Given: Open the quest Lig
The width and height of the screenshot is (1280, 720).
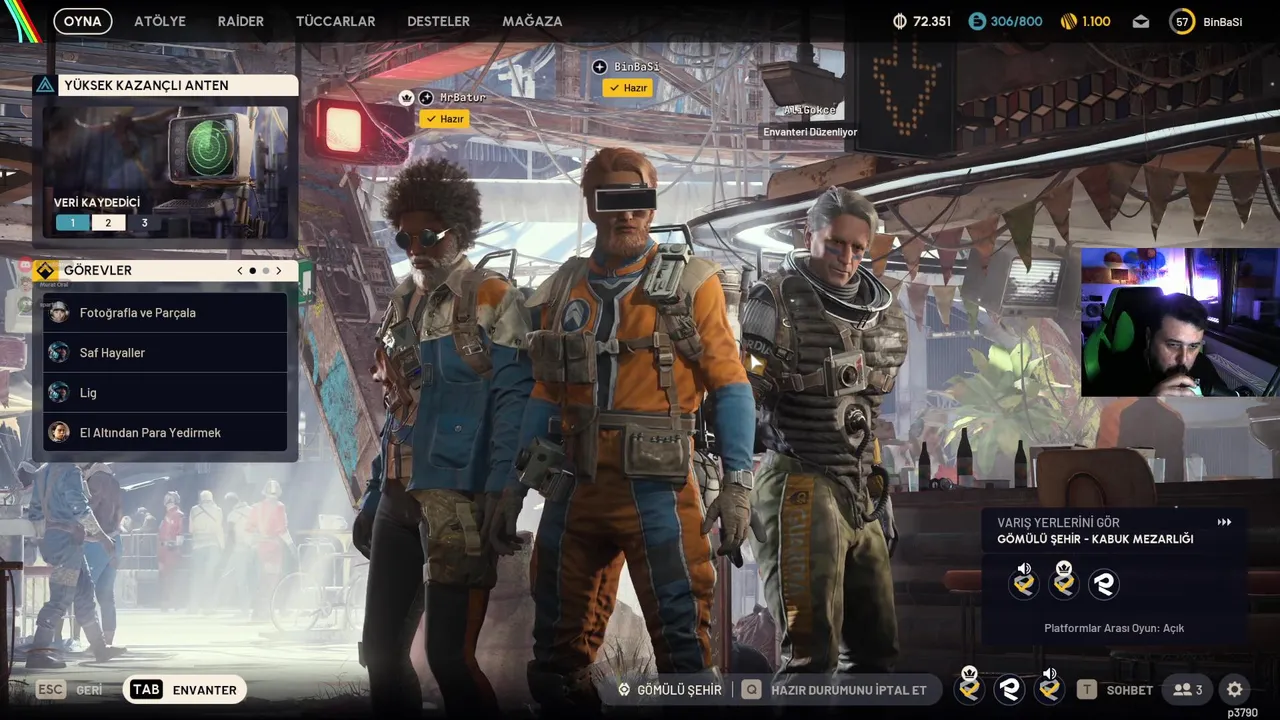Looking at the screenshot, I should (165, 392).
